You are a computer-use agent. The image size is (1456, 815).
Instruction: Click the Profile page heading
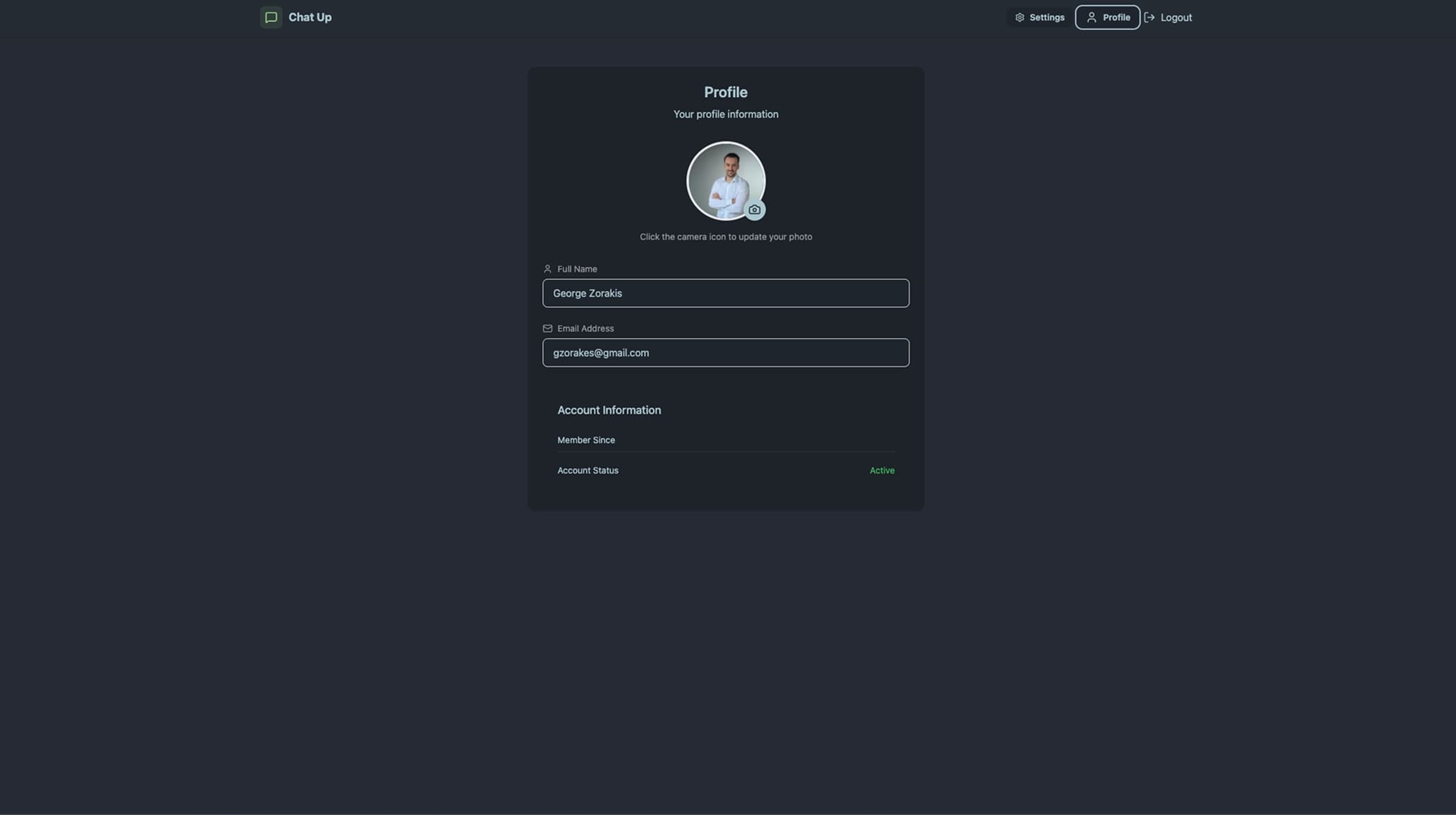[725, 92]
